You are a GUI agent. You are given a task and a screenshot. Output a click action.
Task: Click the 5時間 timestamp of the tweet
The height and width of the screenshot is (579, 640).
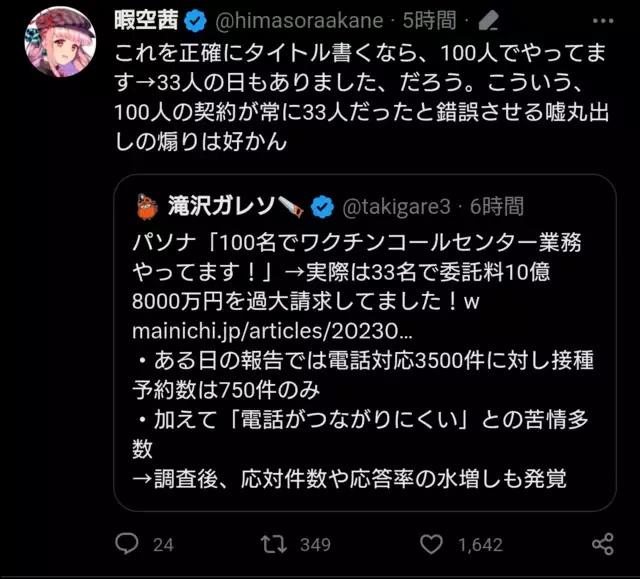429,20
